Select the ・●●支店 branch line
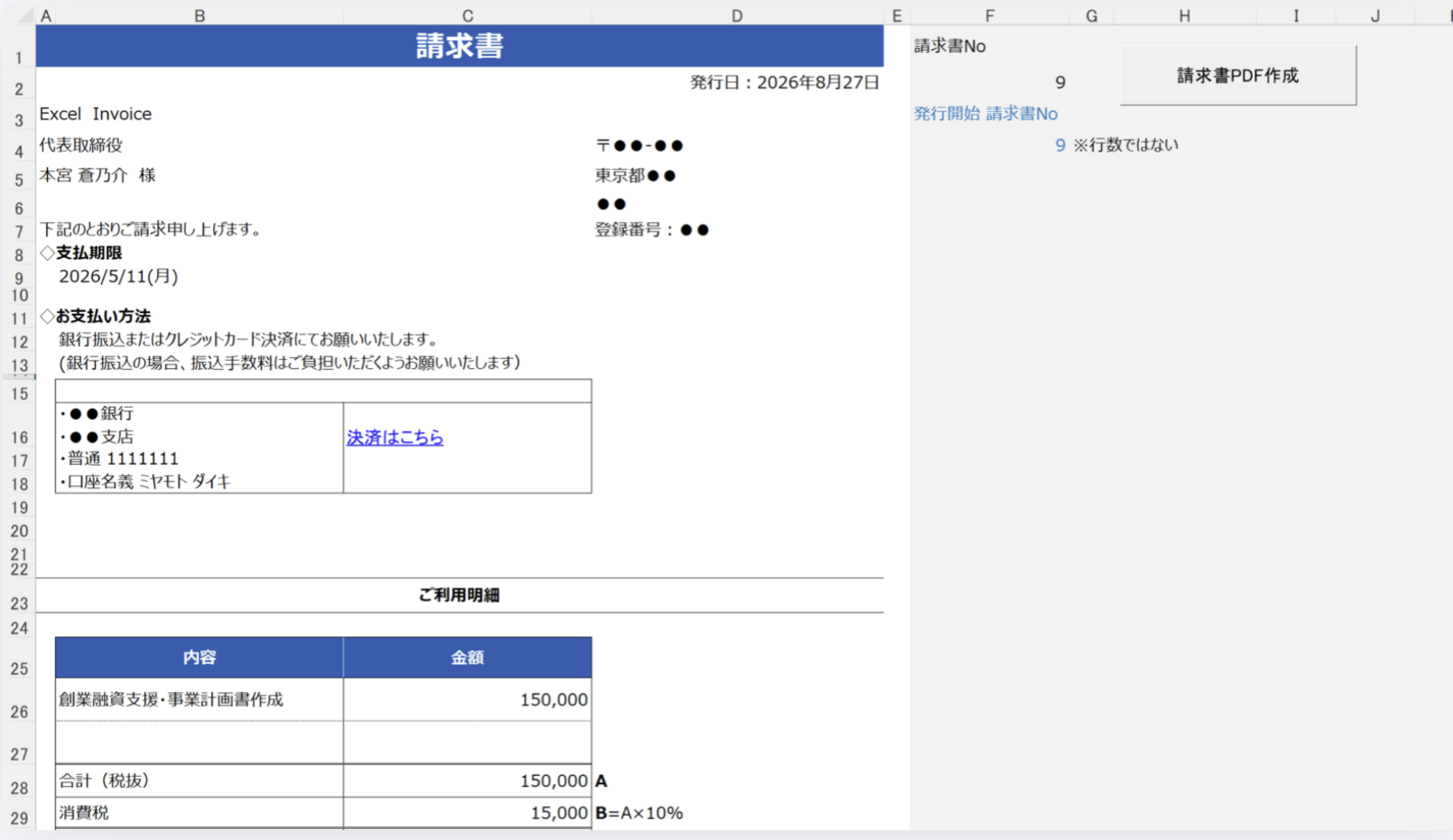The image size is (1453, 840). (x=97, y=437)
